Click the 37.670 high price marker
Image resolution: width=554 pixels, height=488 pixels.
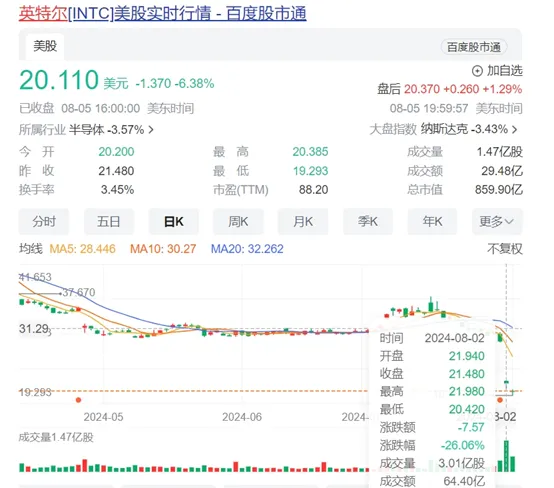[x=78, y=293]
